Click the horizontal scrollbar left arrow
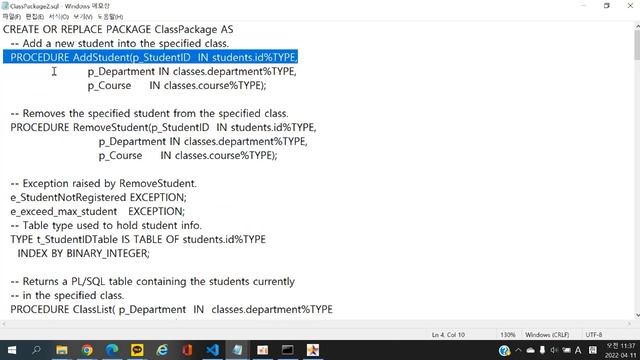640x360 pixels. (x=3, y=324)
